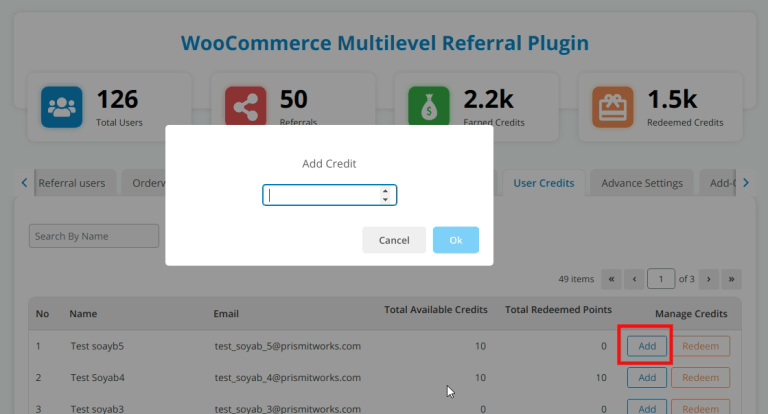Click the blue Total Users icon
The image size is (768, 414).
click(x=62, y=107)
